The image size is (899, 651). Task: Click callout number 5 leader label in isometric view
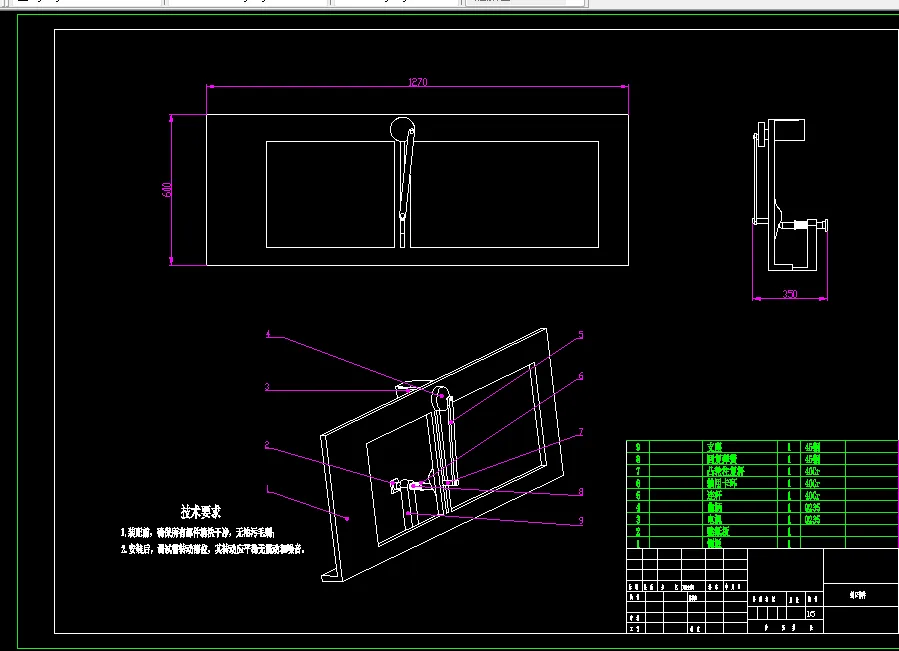coord(581,334)
